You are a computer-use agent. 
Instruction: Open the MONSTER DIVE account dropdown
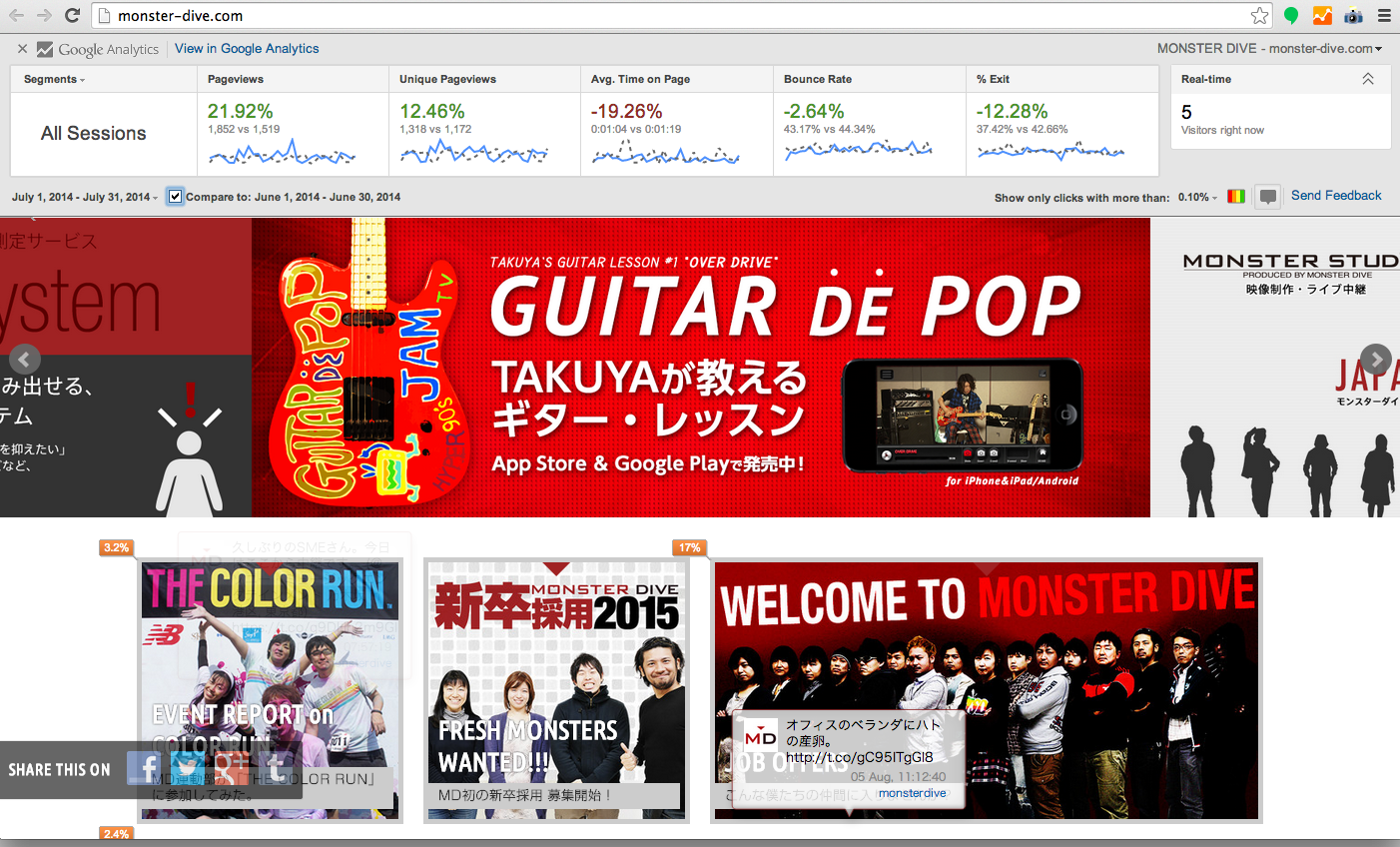[x=1270, y=48]
